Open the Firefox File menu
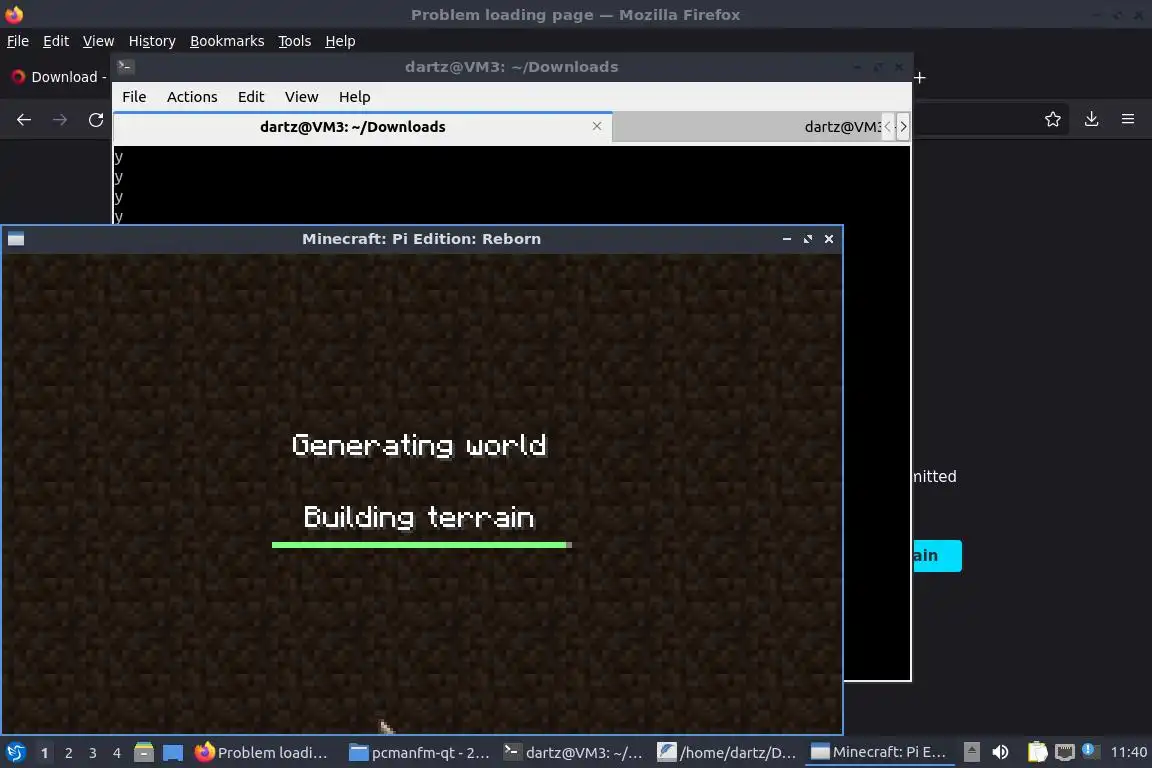Image resolution: width=1152 pixels, height=768 pixels. click(18, 41)
